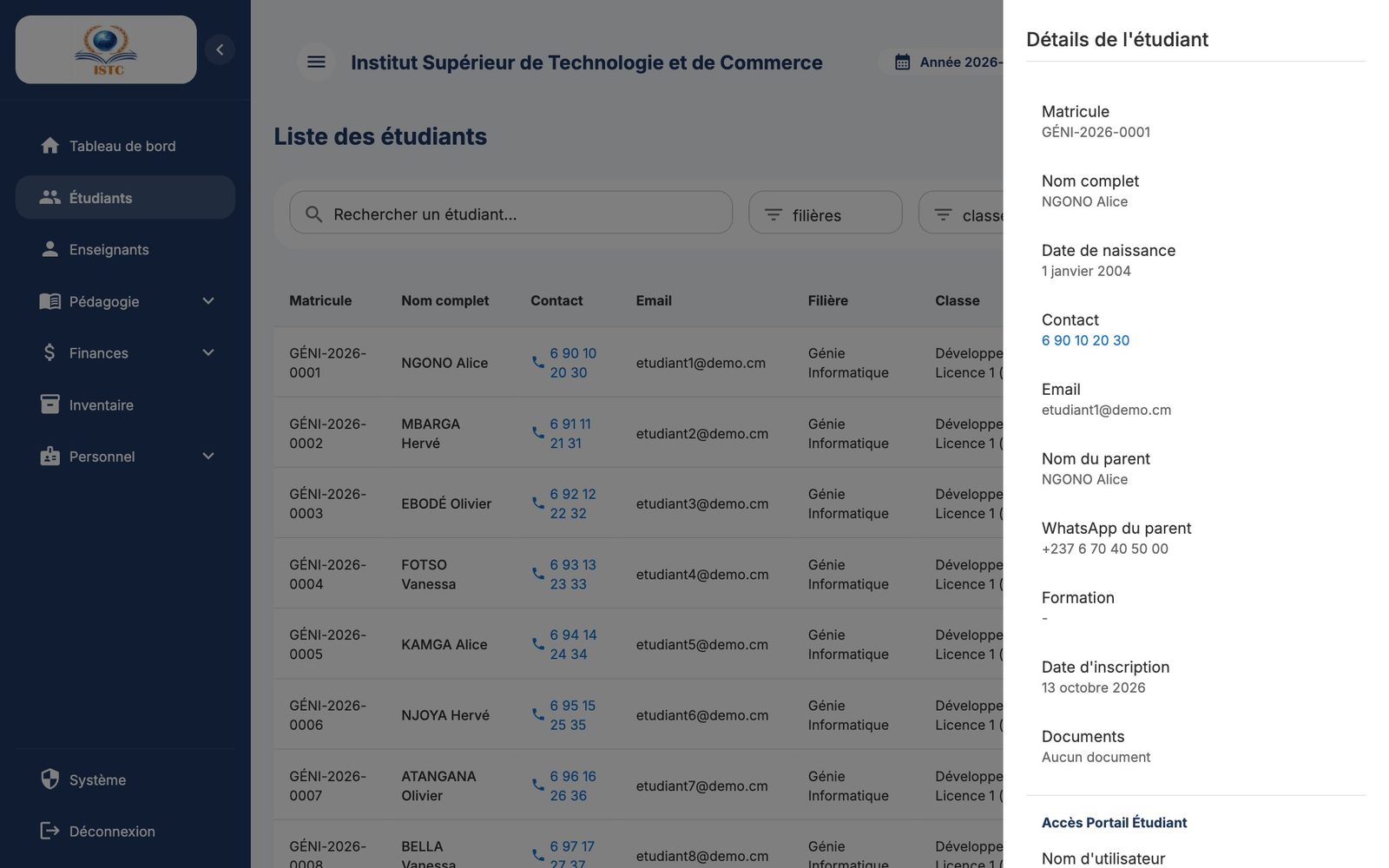Screen dimensions: 1389x868
Task: Click the Déconnexion logout icon
Action: point(50,831)
